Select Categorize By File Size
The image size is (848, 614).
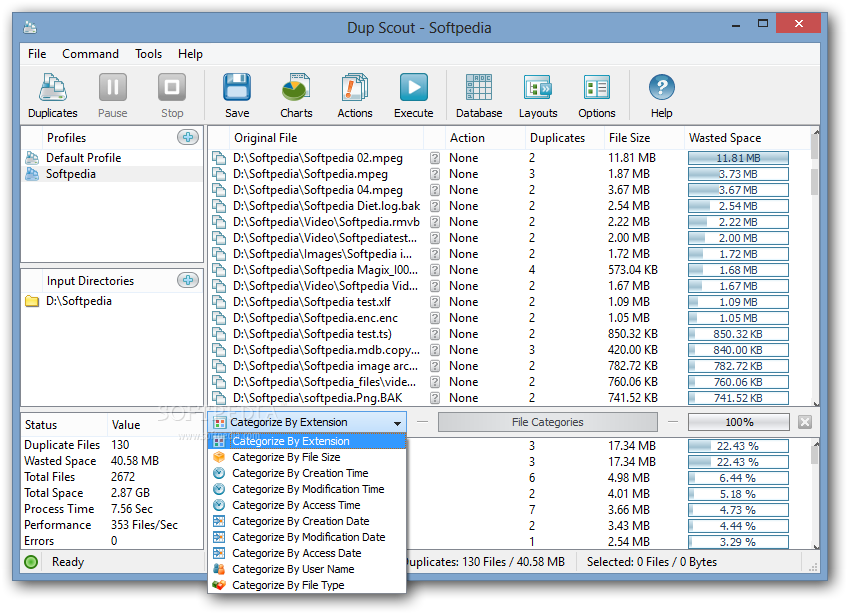(x=307, y=458)
